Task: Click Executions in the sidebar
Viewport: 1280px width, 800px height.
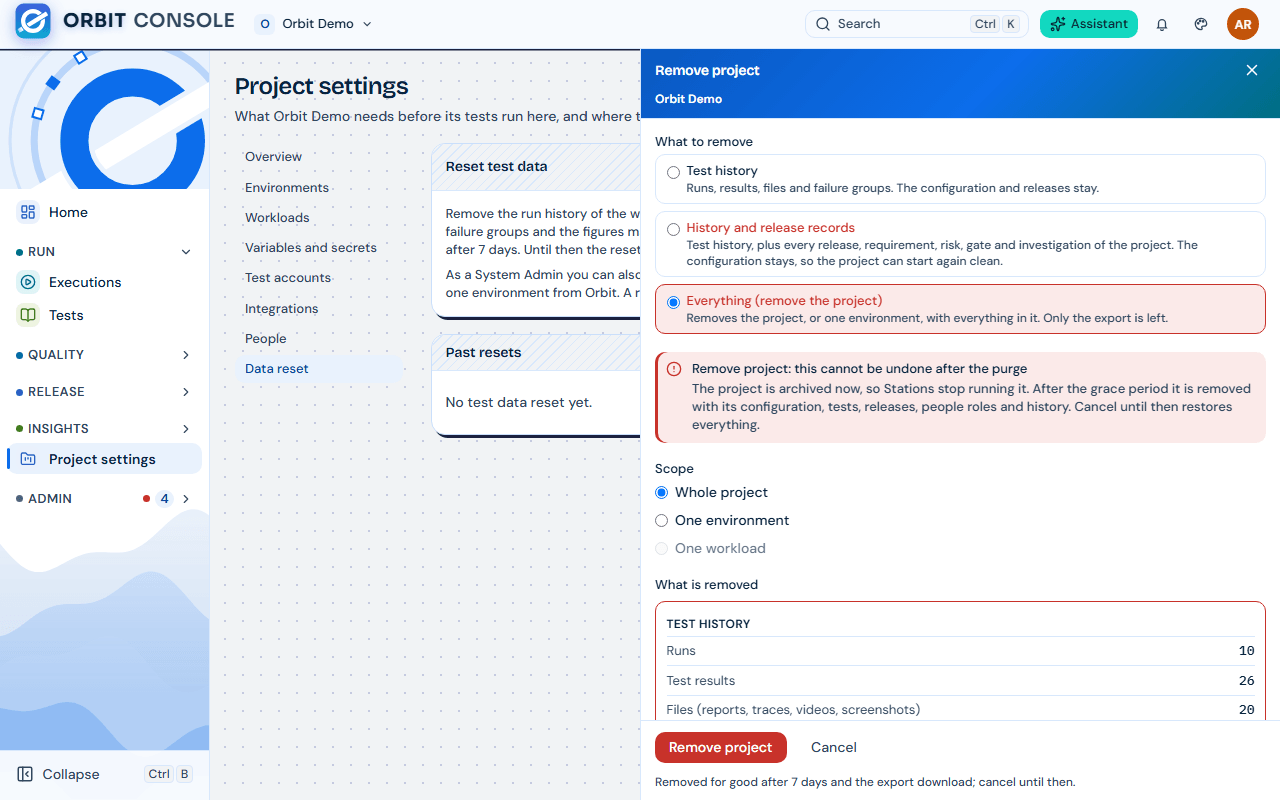Action: (104, 282)
